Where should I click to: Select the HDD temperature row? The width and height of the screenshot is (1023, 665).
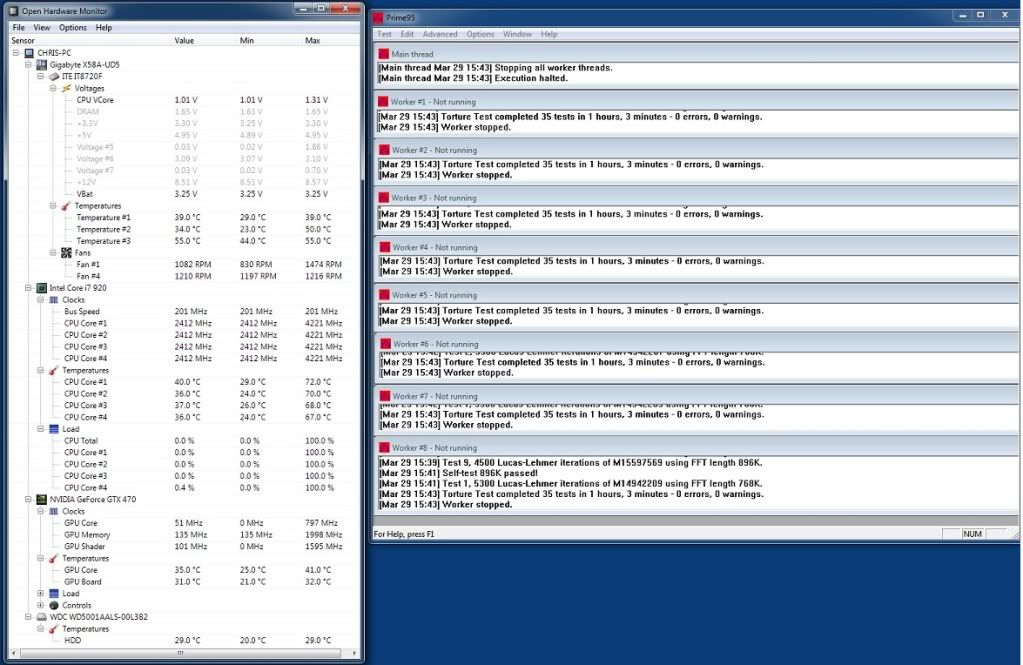click(x=185, y=640)
